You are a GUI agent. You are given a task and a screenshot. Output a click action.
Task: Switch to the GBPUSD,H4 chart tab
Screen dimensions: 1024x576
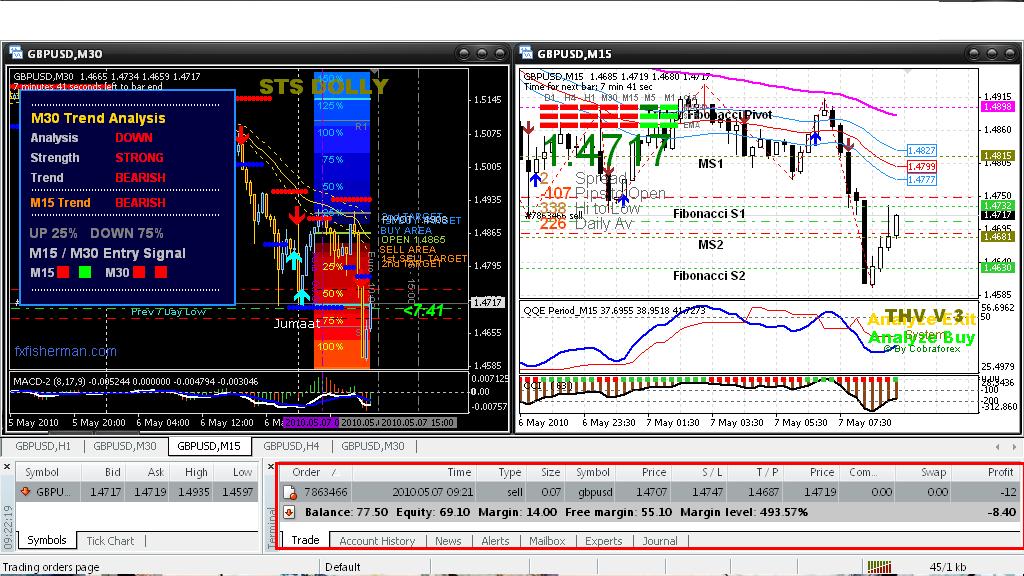pyautogui.click(x=291, y=446)
